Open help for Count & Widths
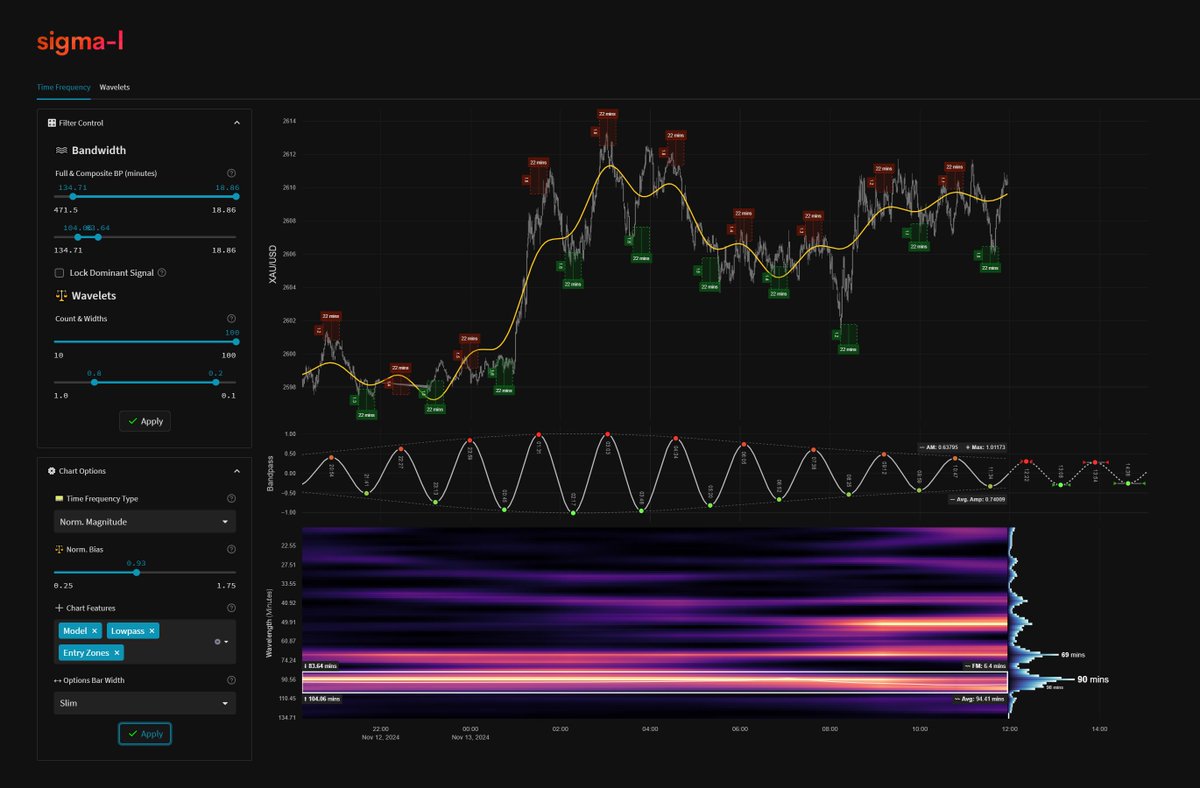 (x=231, y=318)
